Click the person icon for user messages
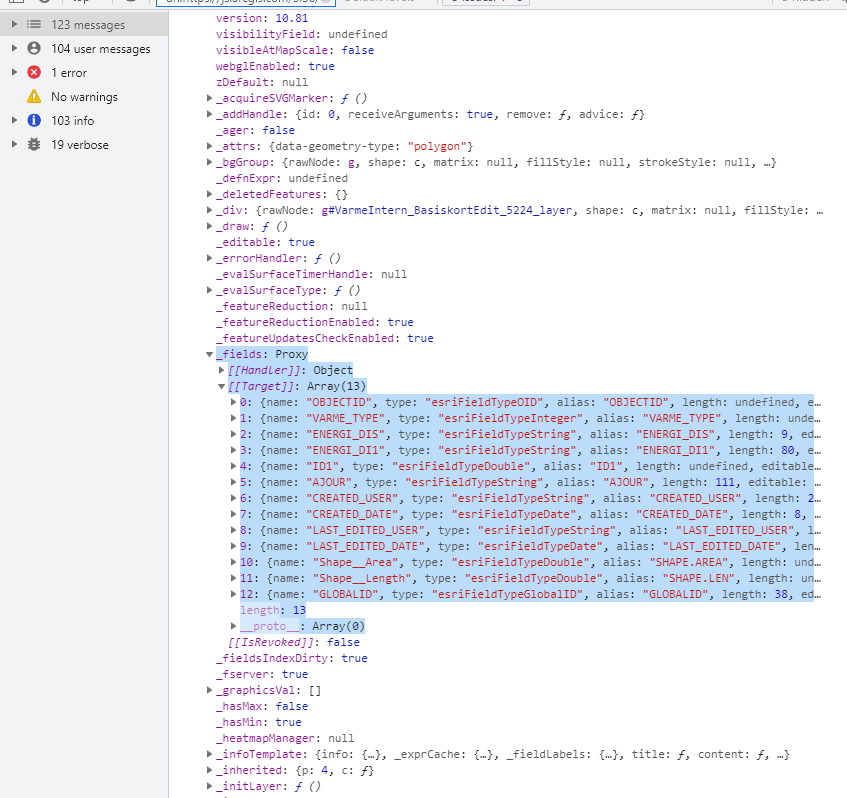 33,48
